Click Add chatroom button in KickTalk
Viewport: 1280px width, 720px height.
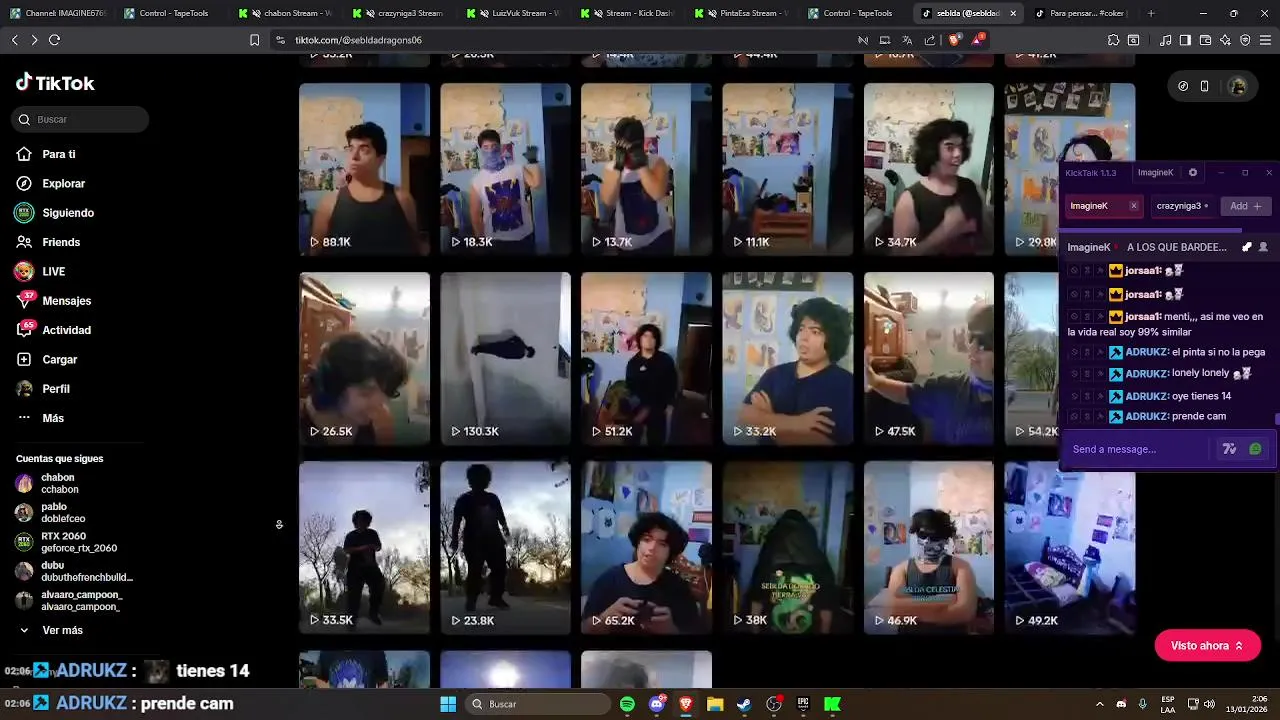pyautogui.click(x=1246, y=206)
